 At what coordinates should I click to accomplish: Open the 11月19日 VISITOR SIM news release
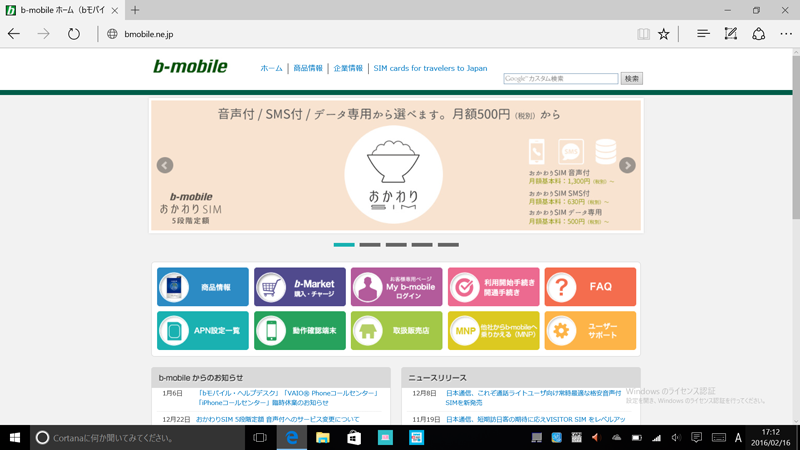[536, 419]
